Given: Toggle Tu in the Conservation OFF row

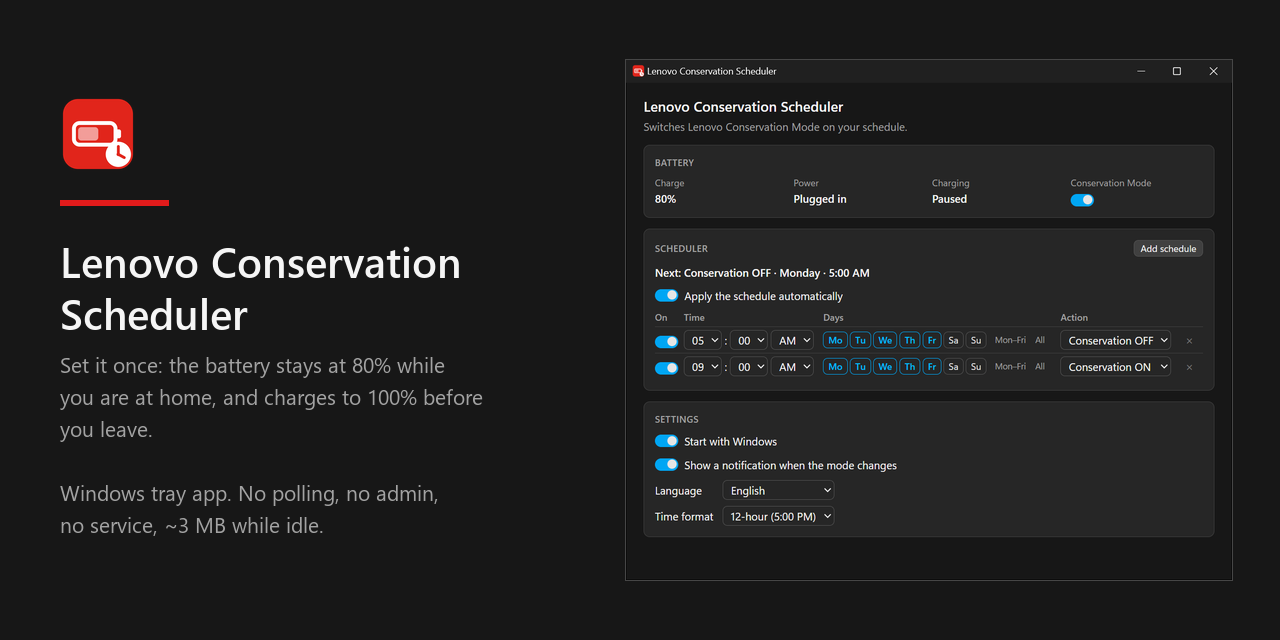Looking at the screenshot, I should click(x=860, y=341).
